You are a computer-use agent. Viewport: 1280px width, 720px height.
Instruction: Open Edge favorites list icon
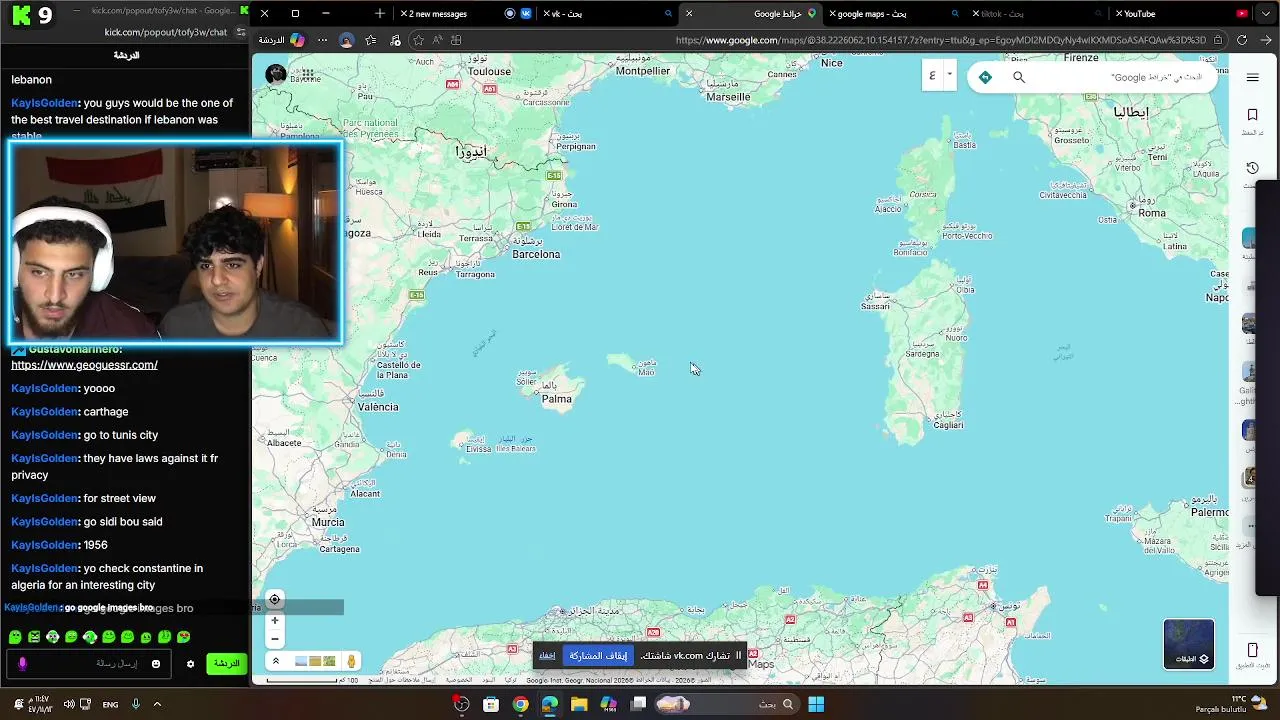(x=371, y=40)
